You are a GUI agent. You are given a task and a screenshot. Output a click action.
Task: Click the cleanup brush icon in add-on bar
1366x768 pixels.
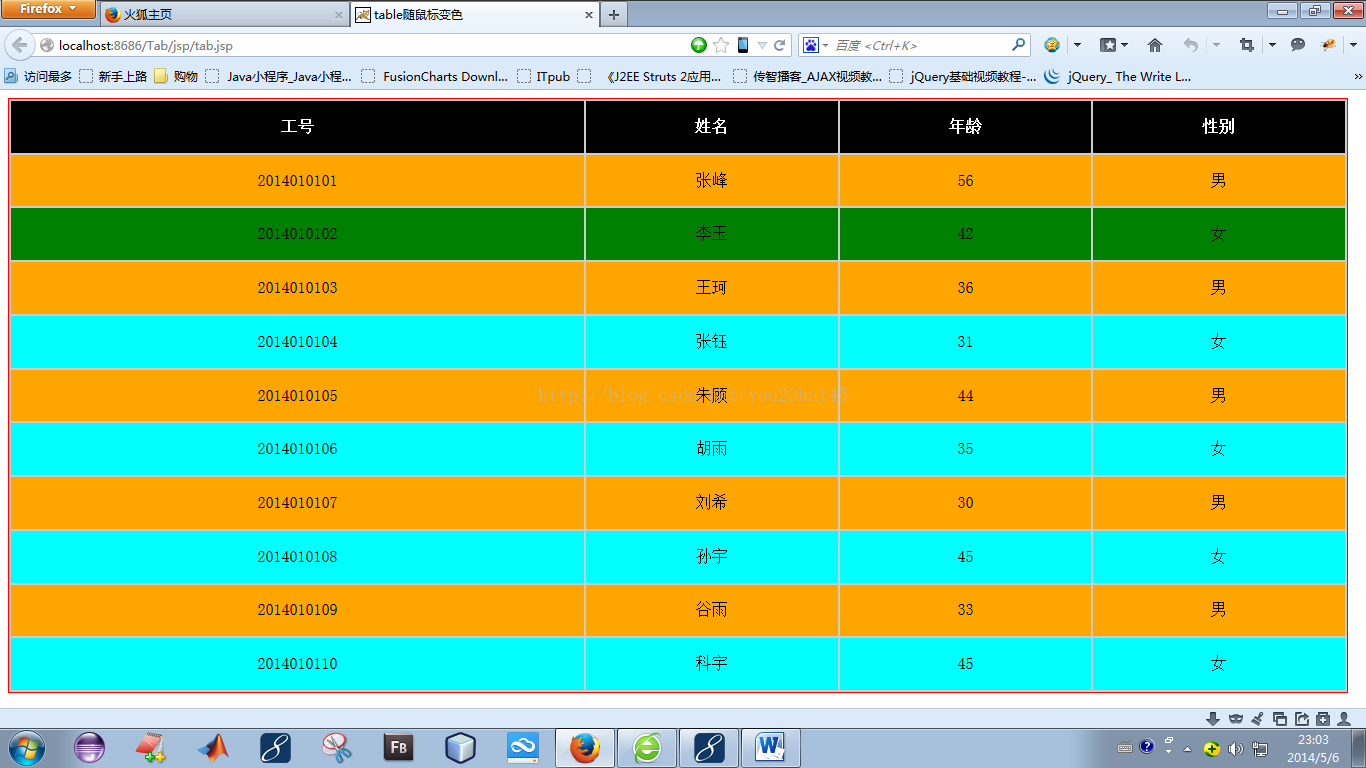[x=1258, y=719]
